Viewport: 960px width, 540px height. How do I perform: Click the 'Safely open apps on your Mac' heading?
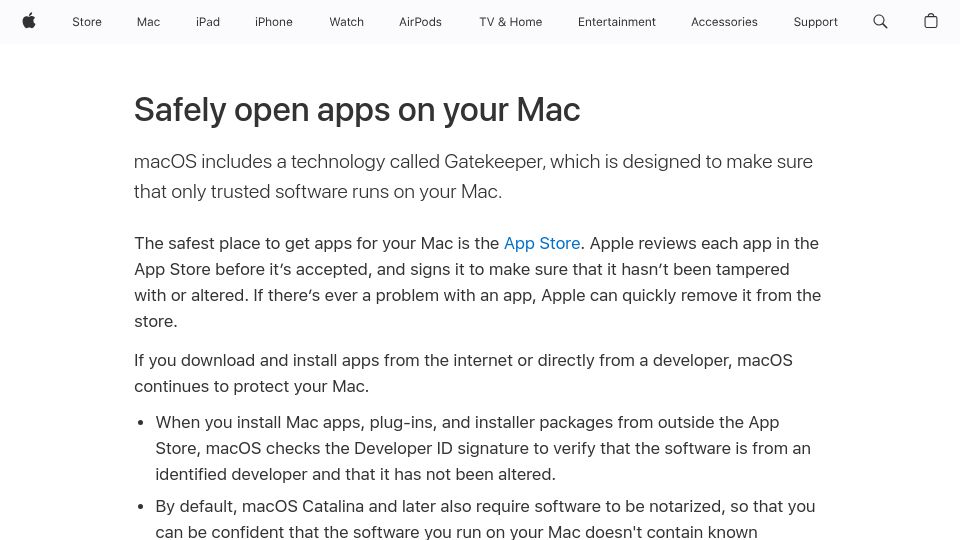pos(357,110)
